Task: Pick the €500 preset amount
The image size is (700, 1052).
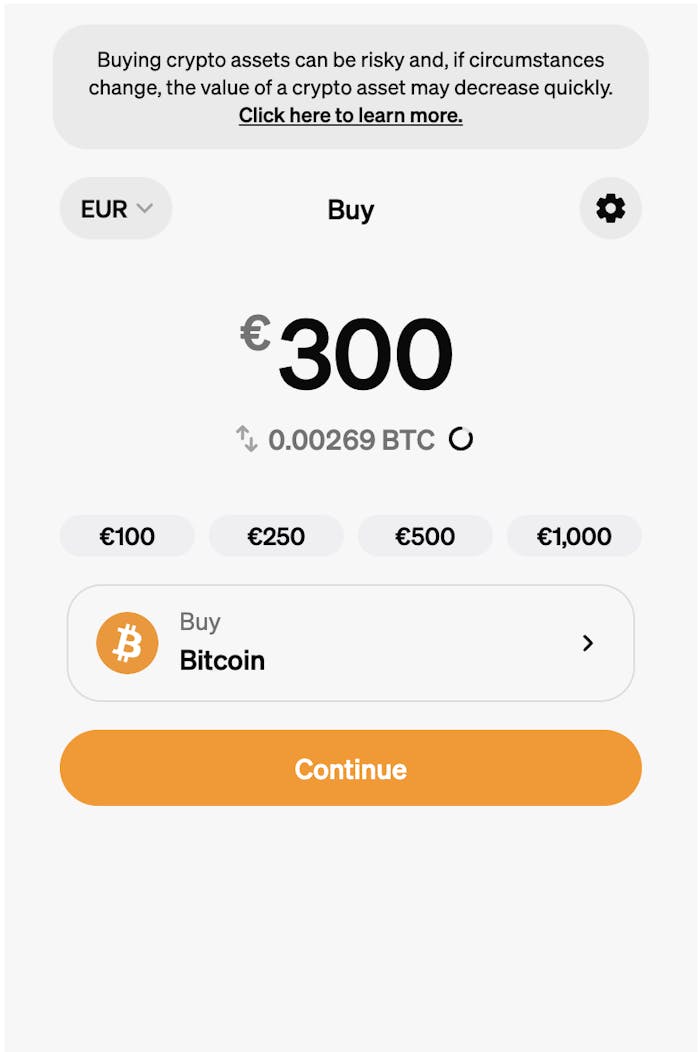Action: click(425, 536)
